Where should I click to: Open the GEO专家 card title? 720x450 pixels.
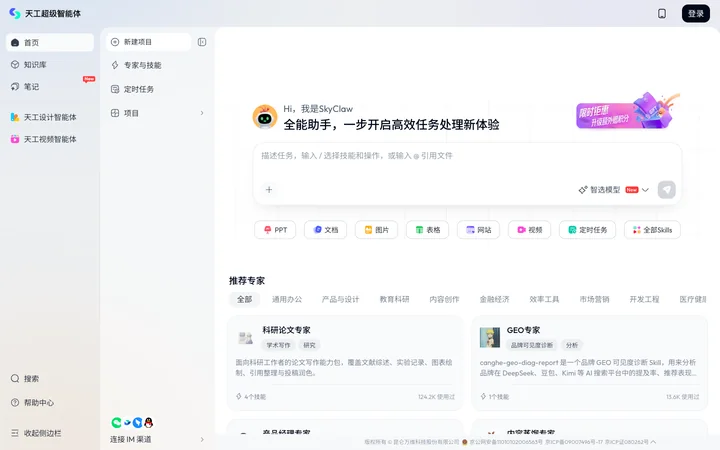click(523, 330)
